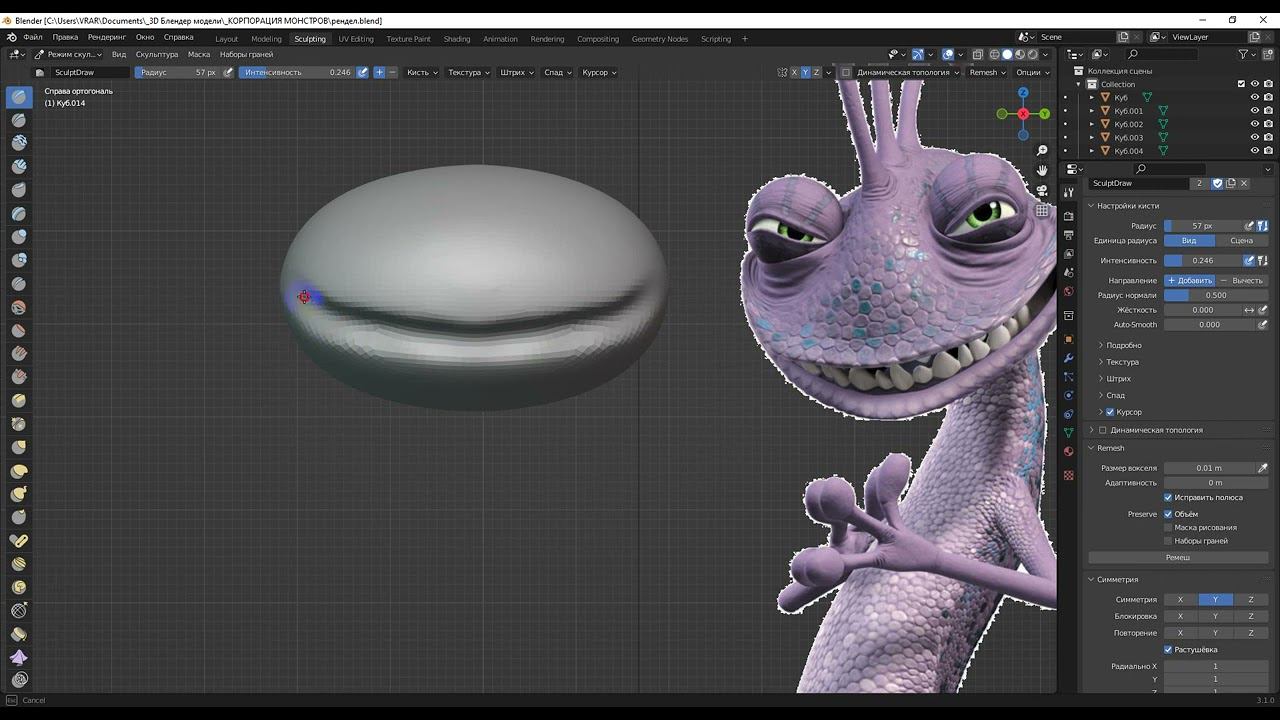Click the Радиус нормали slider
1280x720 pixels.
point(1216,295)
